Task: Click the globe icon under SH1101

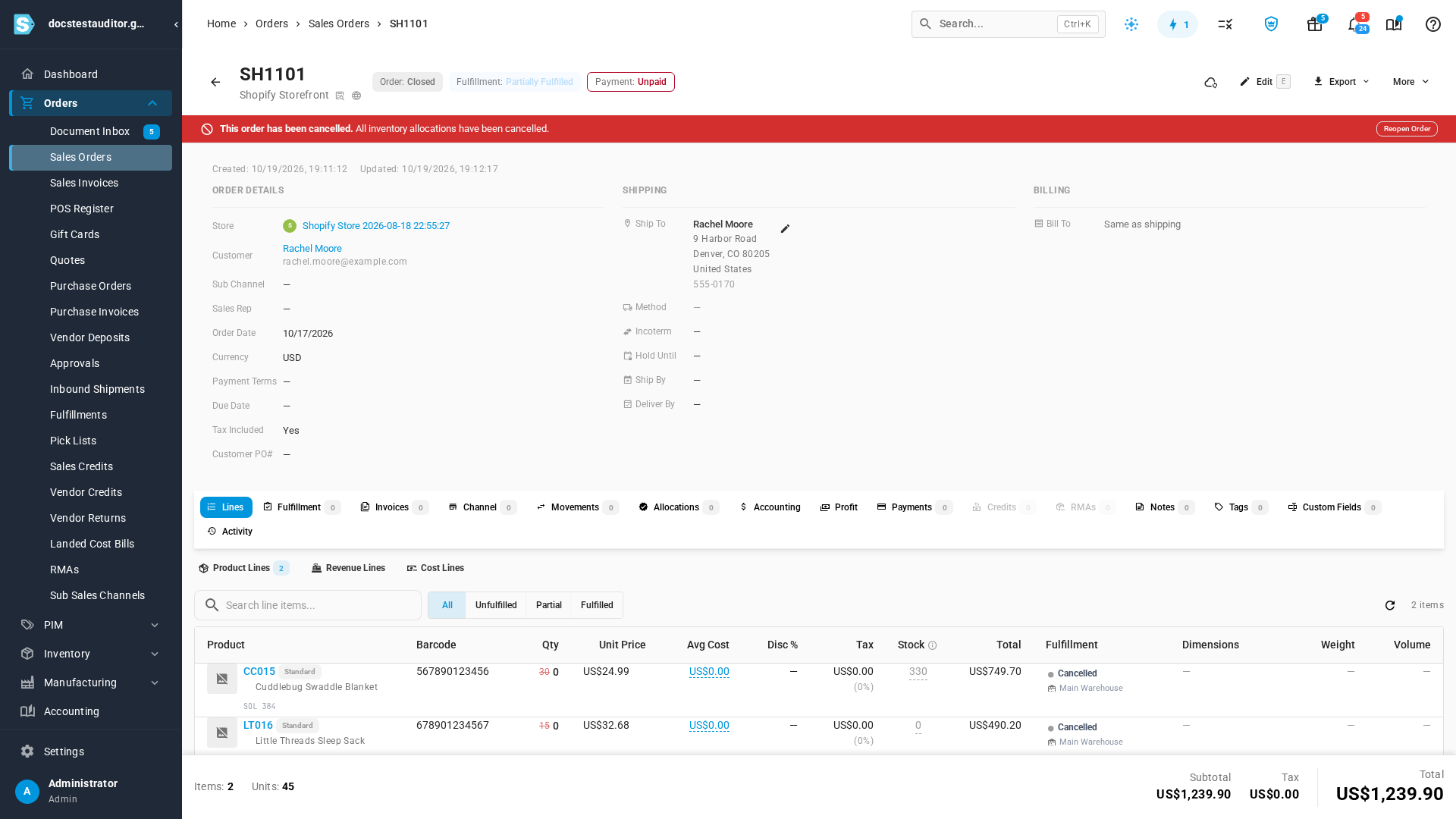Action: pyautogui.click(x=356, y=96)
